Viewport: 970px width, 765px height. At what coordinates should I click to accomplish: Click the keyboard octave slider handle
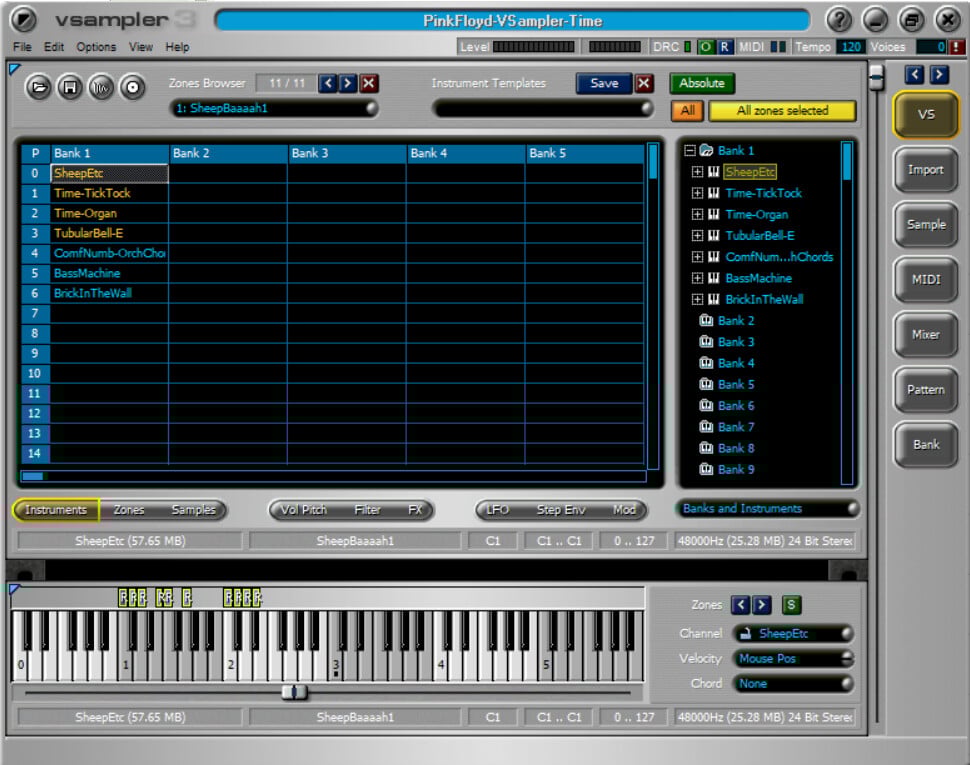point(294,692)
